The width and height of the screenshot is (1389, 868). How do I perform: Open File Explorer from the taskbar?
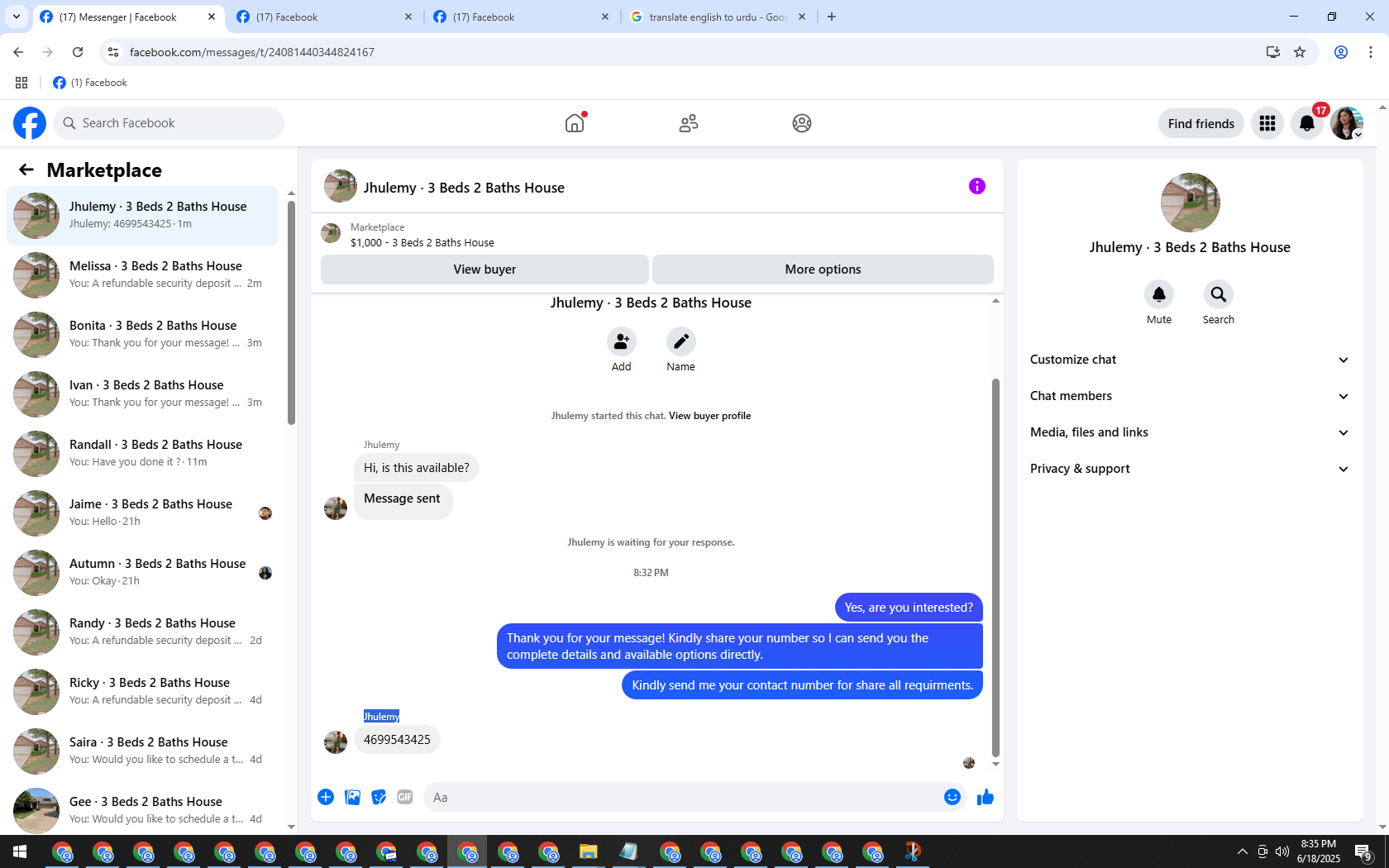pos(588,851)
